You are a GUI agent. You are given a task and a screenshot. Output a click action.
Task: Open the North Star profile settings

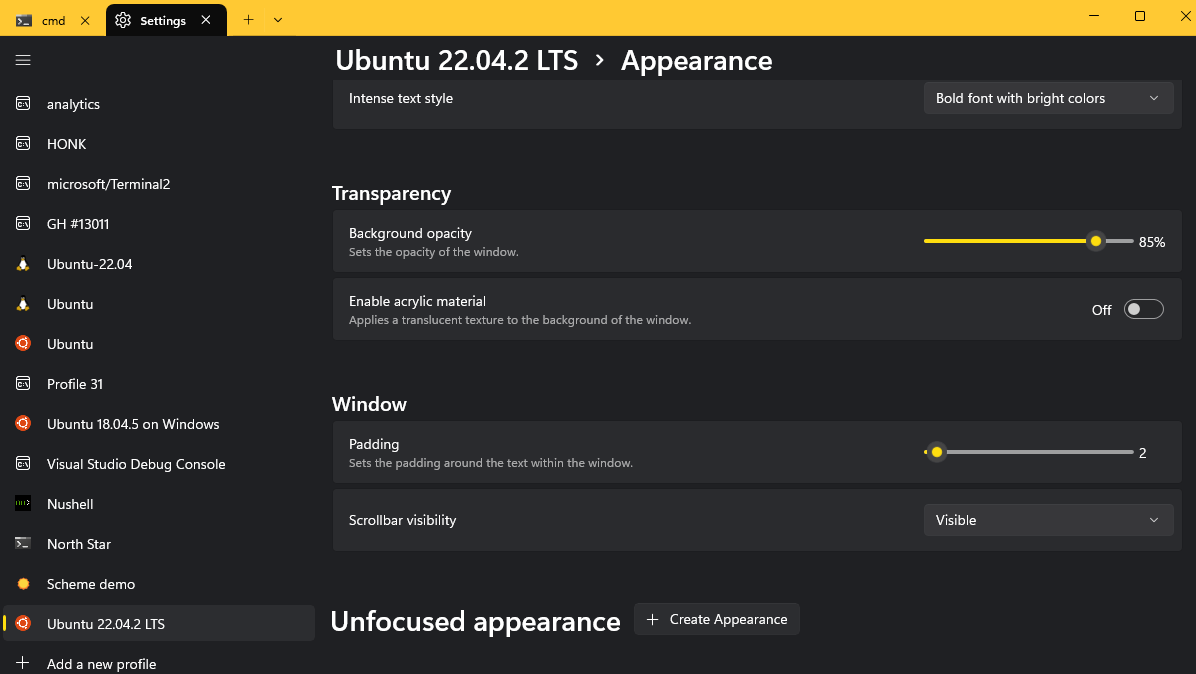click(79, 543)
